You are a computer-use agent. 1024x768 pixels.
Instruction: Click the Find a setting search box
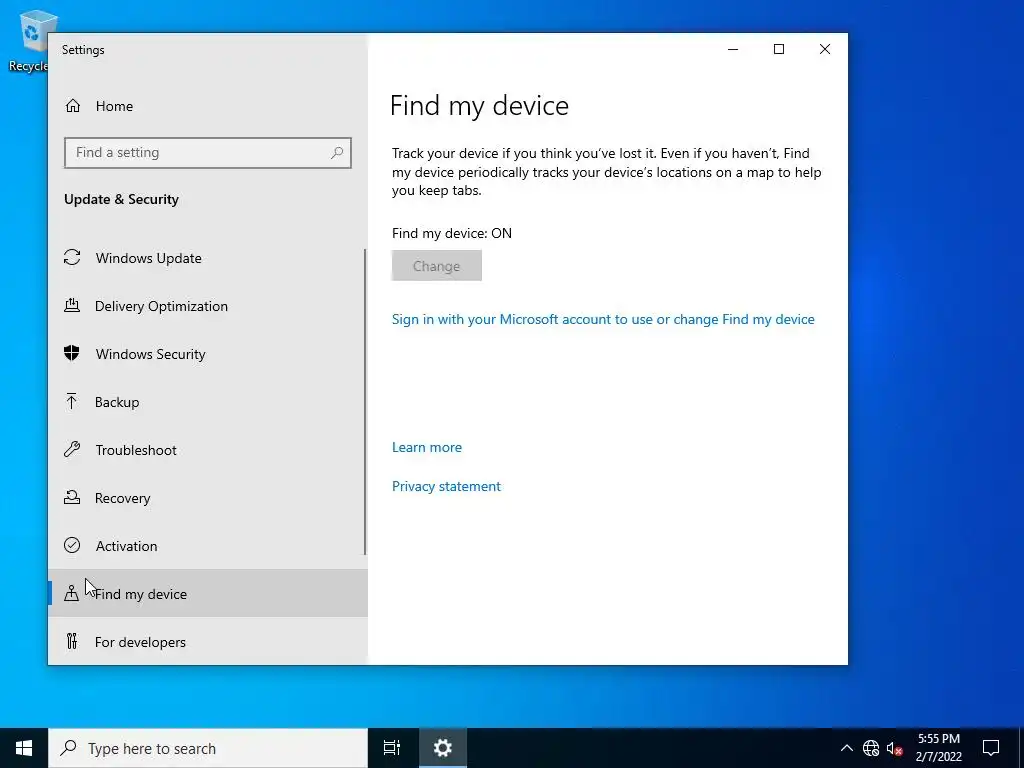coord(208,153)
